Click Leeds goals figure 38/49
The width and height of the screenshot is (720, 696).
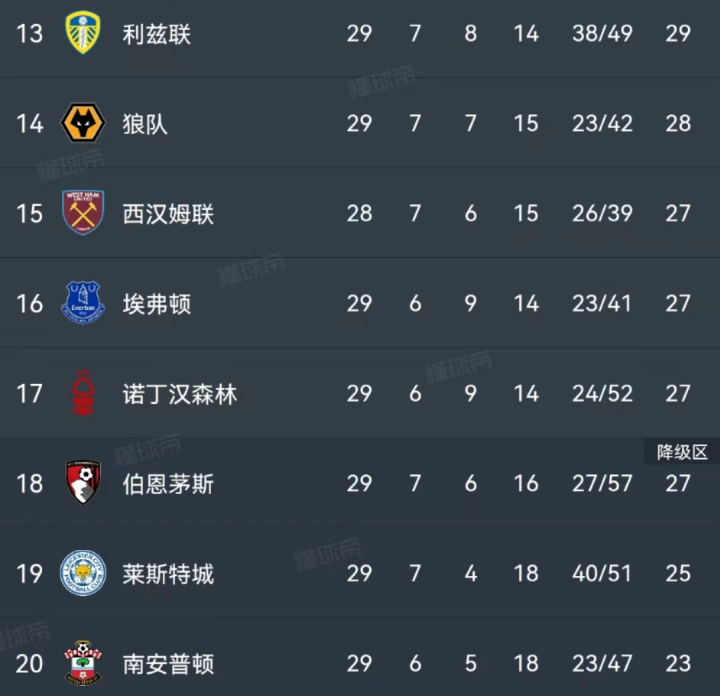click(x=602, y=34)
